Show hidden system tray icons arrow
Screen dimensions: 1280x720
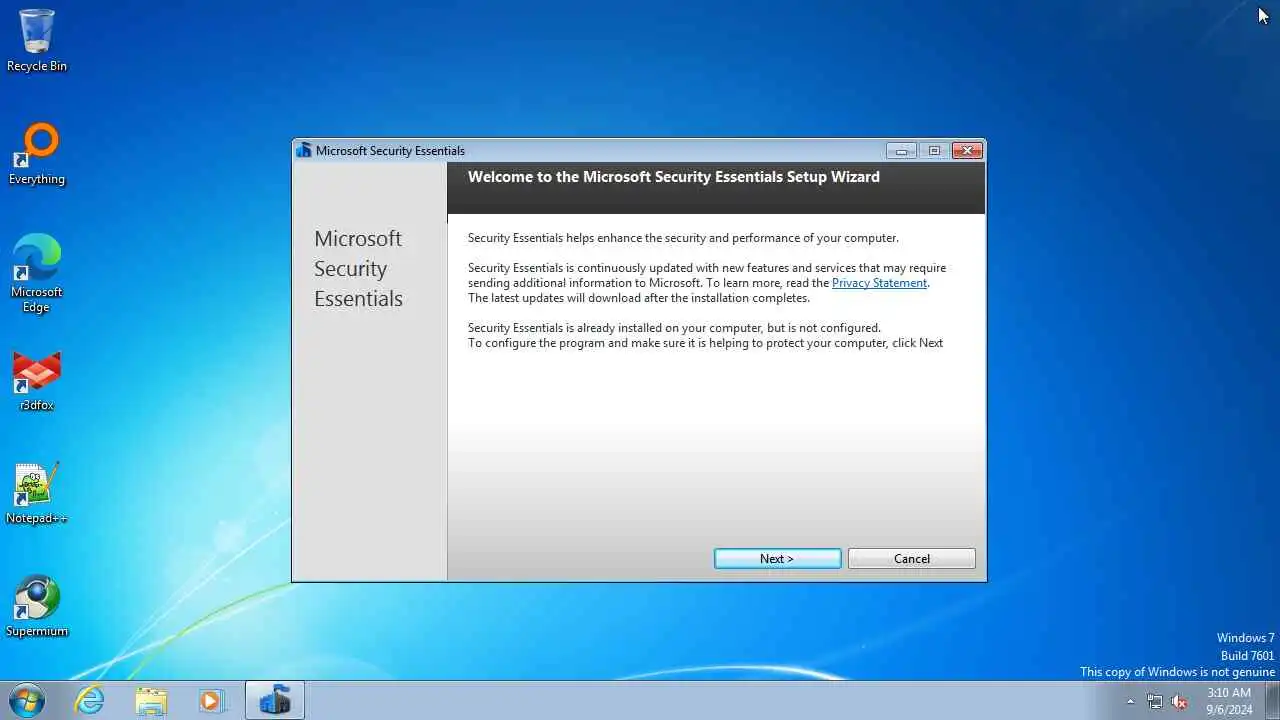coord(1130,701)
